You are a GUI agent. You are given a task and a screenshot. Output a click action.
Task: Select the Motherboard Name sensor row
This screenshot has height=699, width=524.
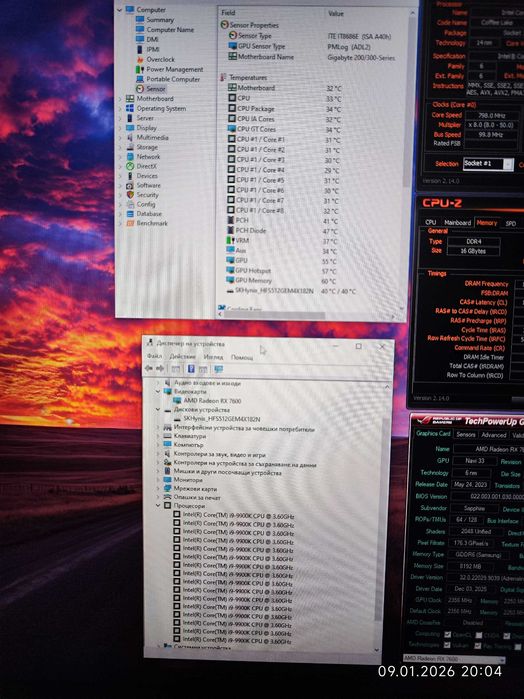pos(313,57)
